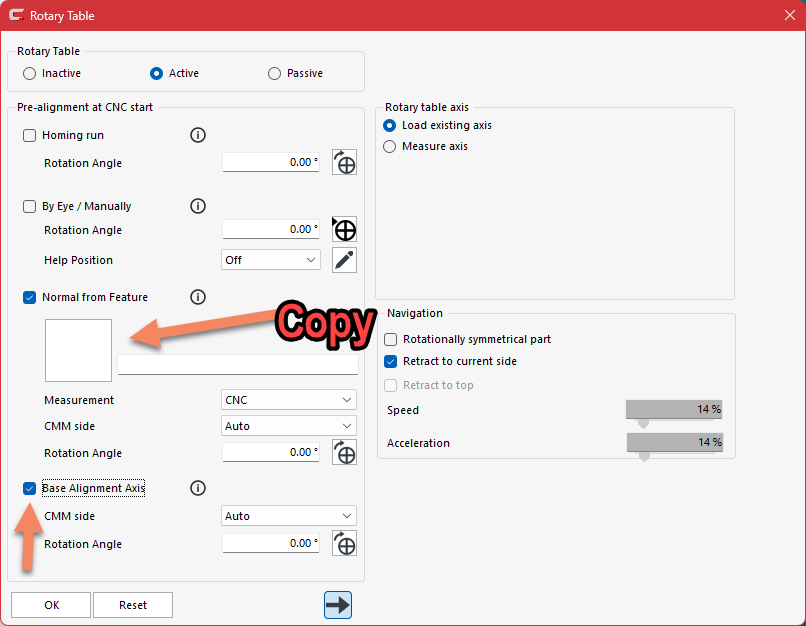Viewport: 806px width, 626px height.
Task: Open By Eye / Manually info icon
Action: point(198,206)
